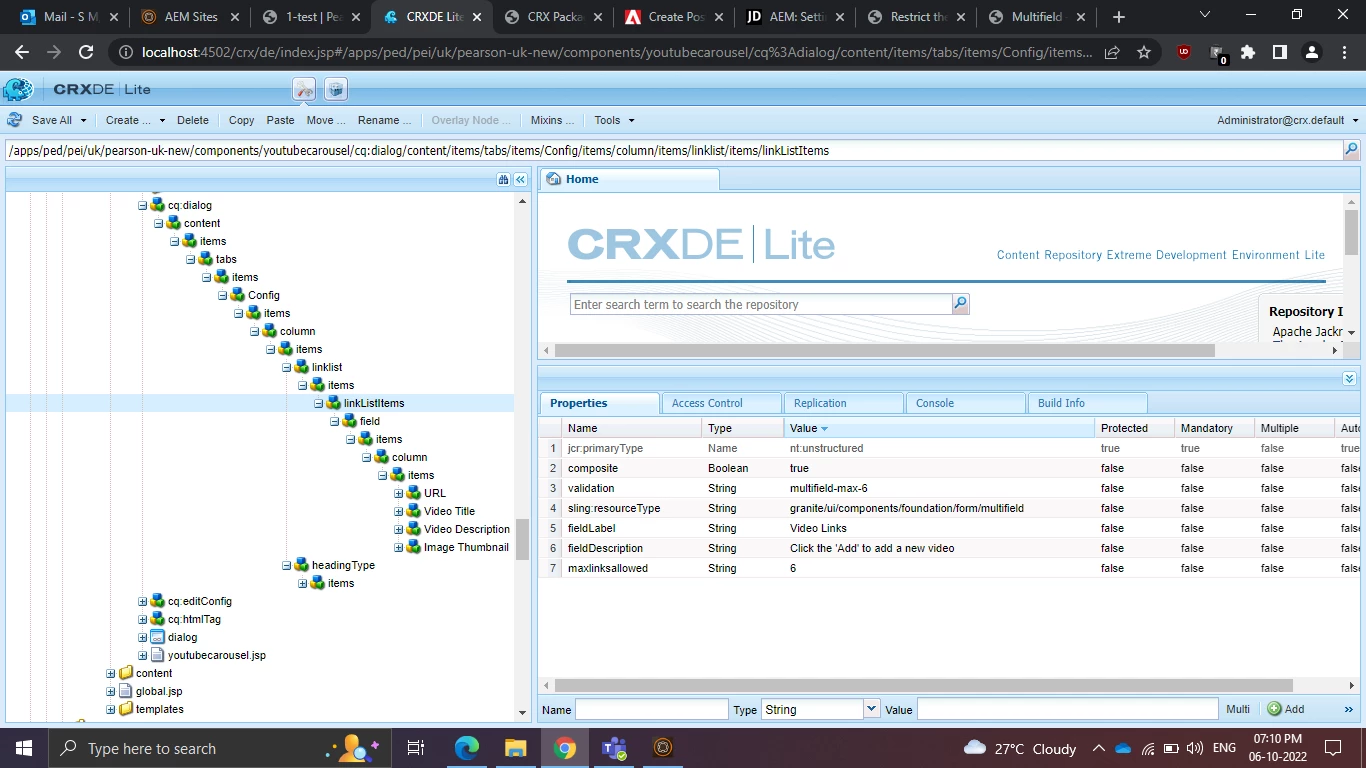The width and height of the screenshot is (1366, 768).
Task: Select the Properties tab
Action: click(x=599, y=403)
